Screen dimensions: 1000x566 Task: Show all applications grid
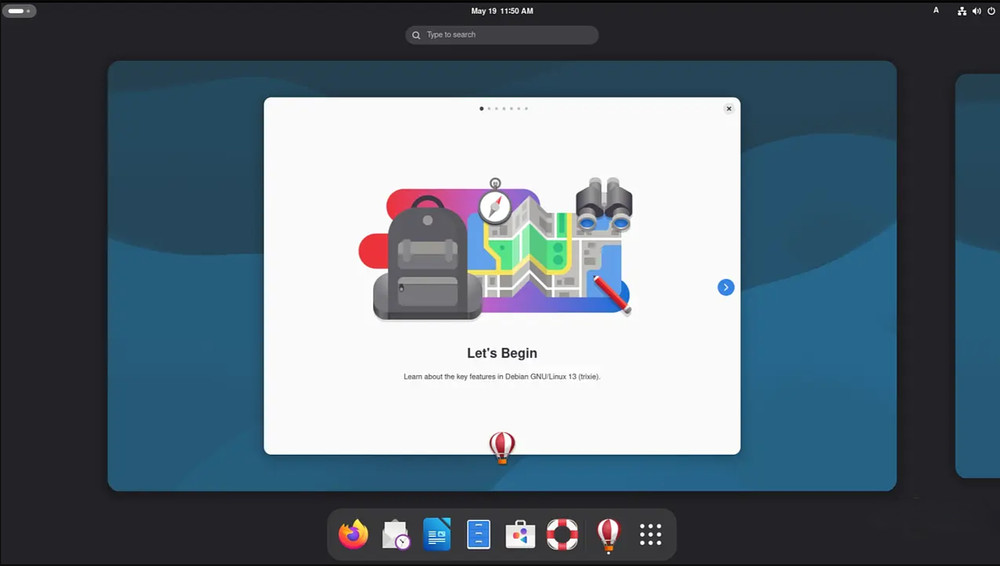click(651, 534)
